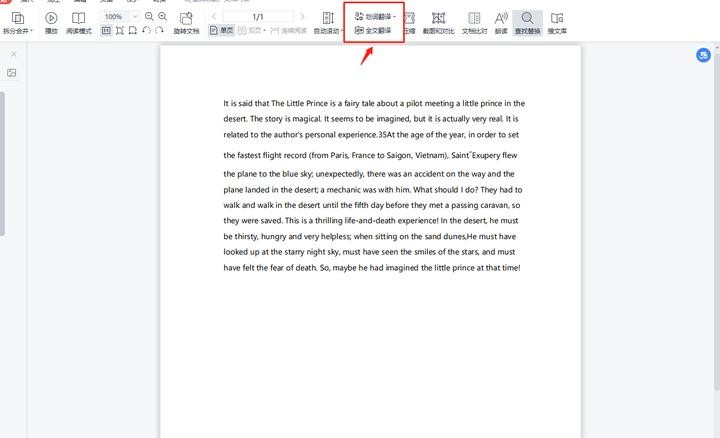
Task: Select 双页 double page view
Action: pos(250,31)
